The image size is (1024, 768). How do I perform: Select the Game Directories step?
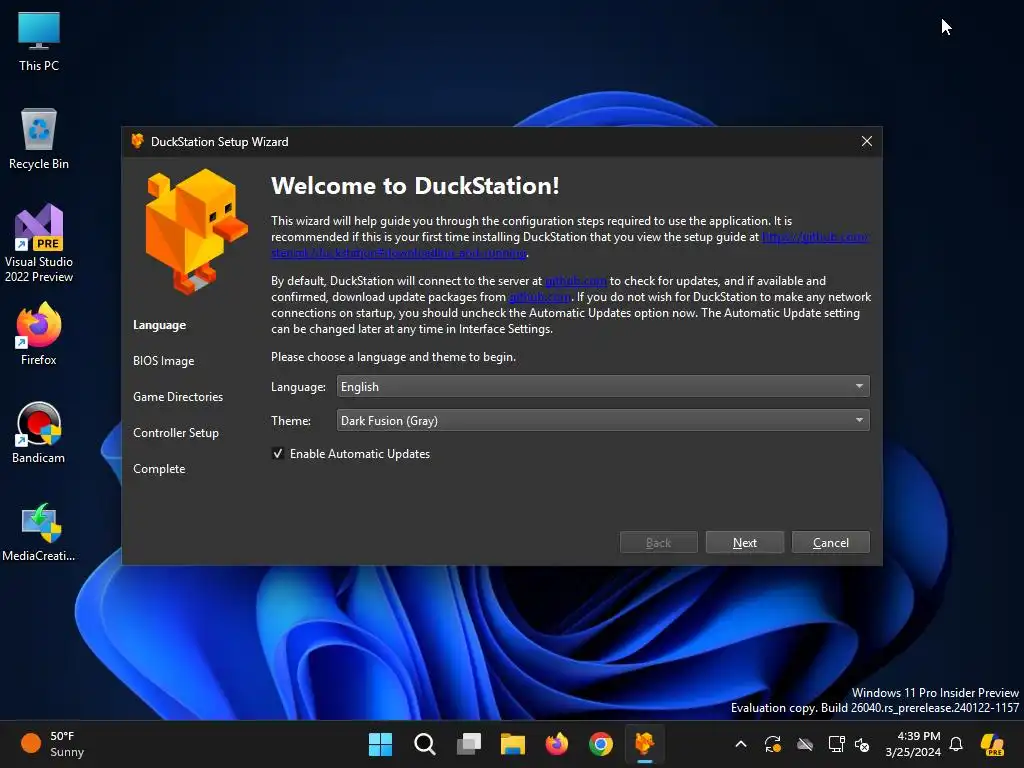[x=178, y=397]
